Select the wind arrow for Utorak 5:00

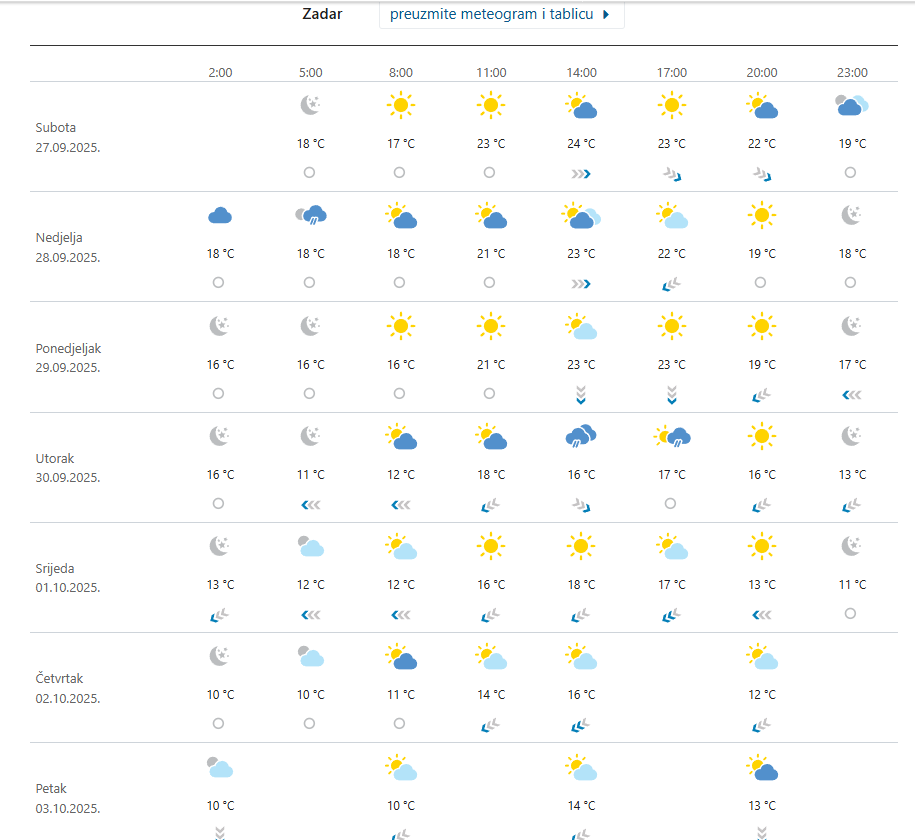311,505
